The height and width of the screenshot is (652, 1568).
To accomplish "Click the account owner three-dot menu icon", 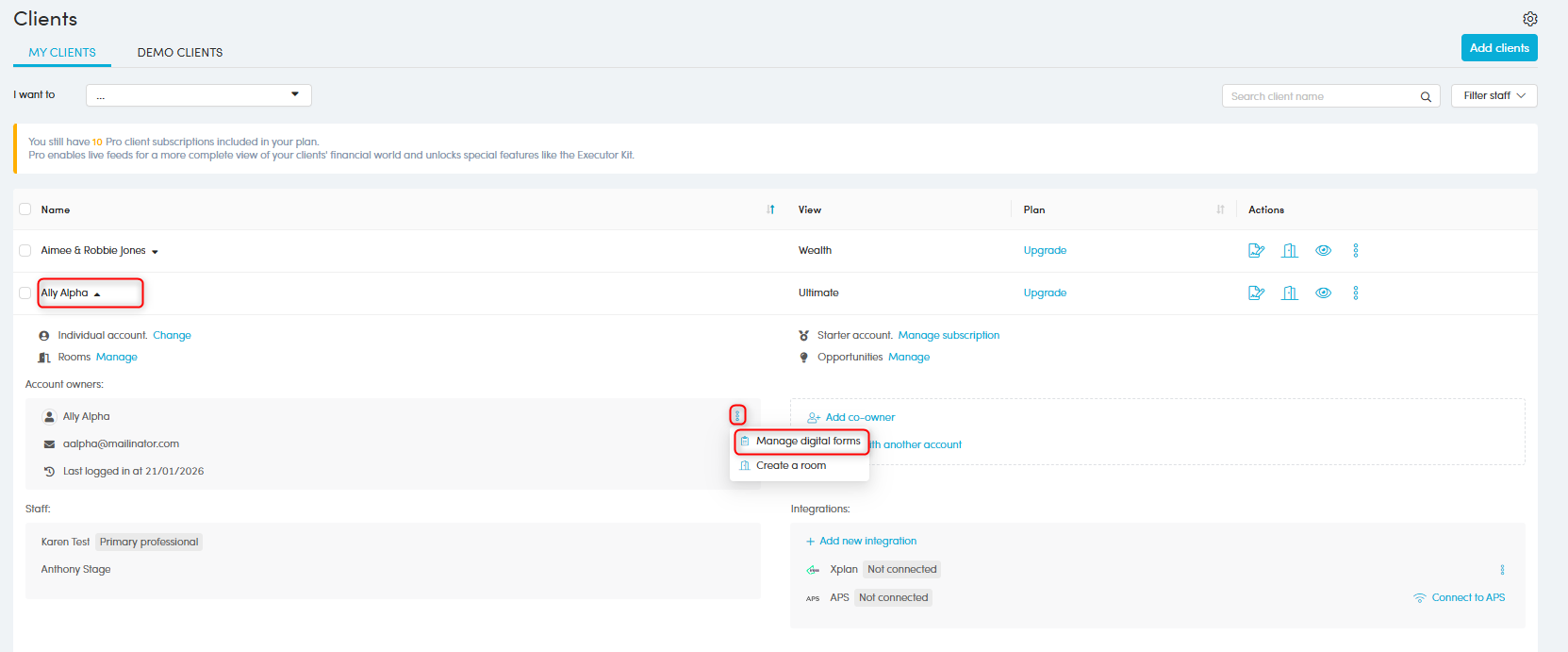I will click(737, 415).
